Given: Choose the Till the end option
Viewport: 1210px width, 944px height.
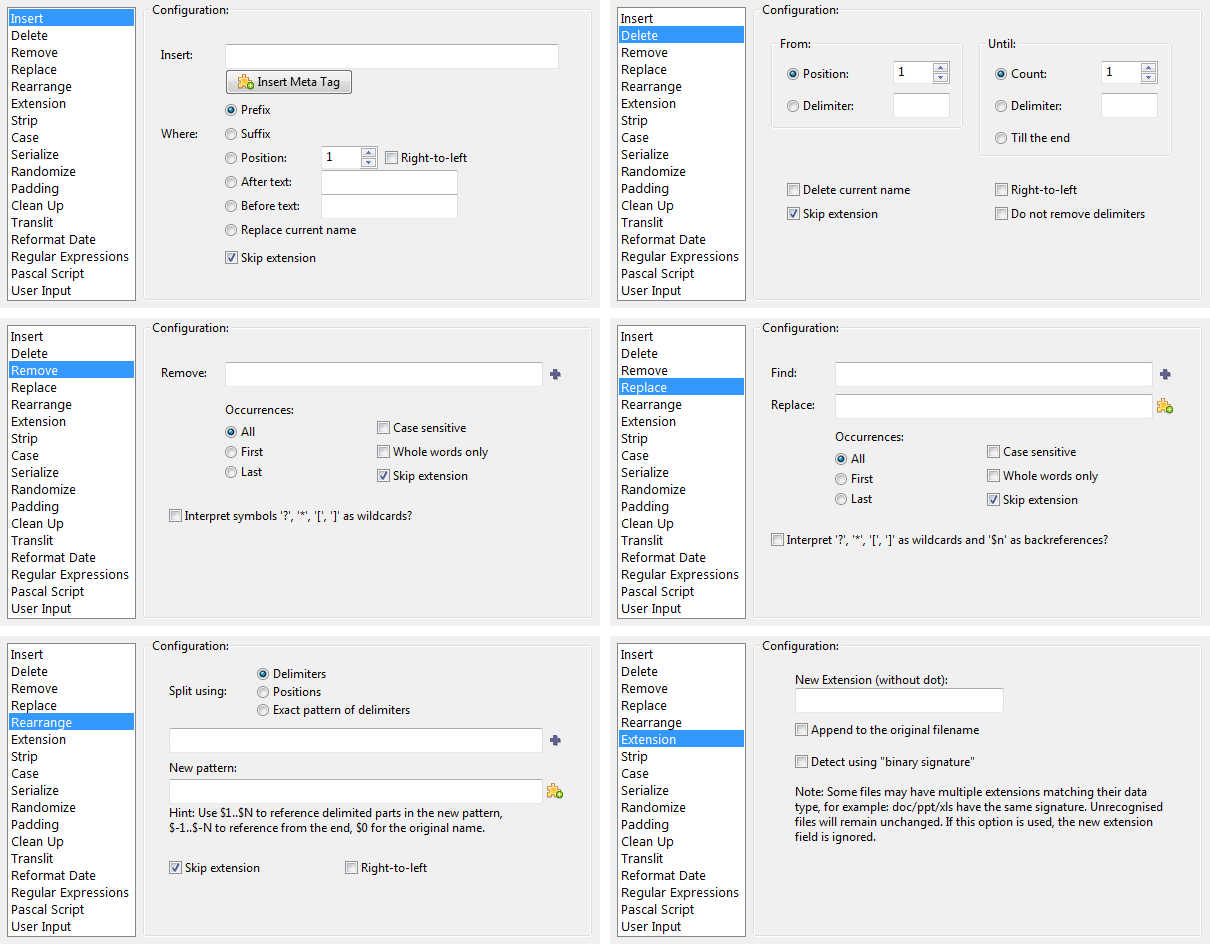Looking at the screenshot, I should [x=1002, y=138].
